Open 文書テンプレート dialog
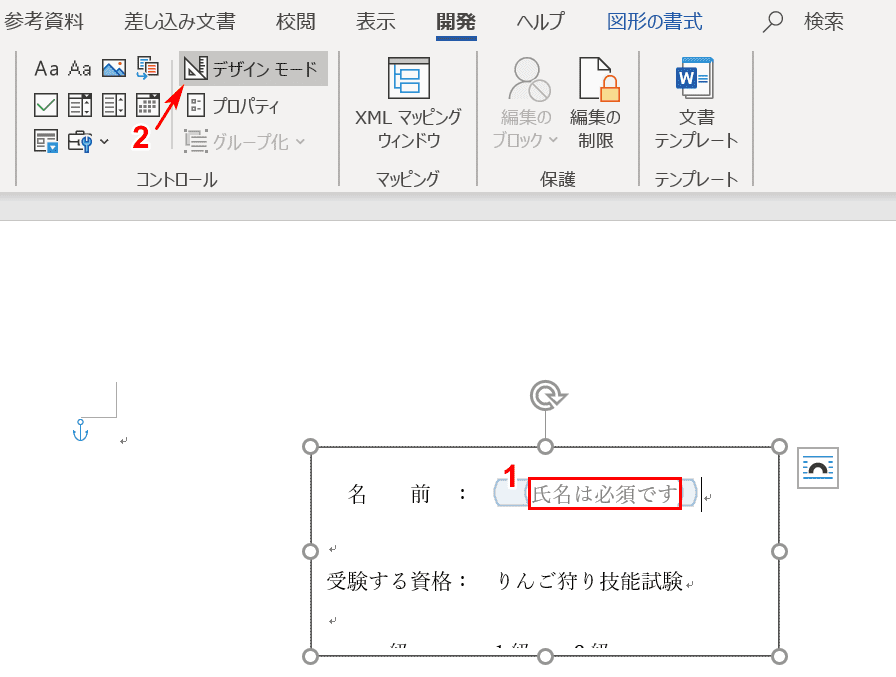Image resolution: width=896 pixels, height=677 pixels. [x=696, y=103]
